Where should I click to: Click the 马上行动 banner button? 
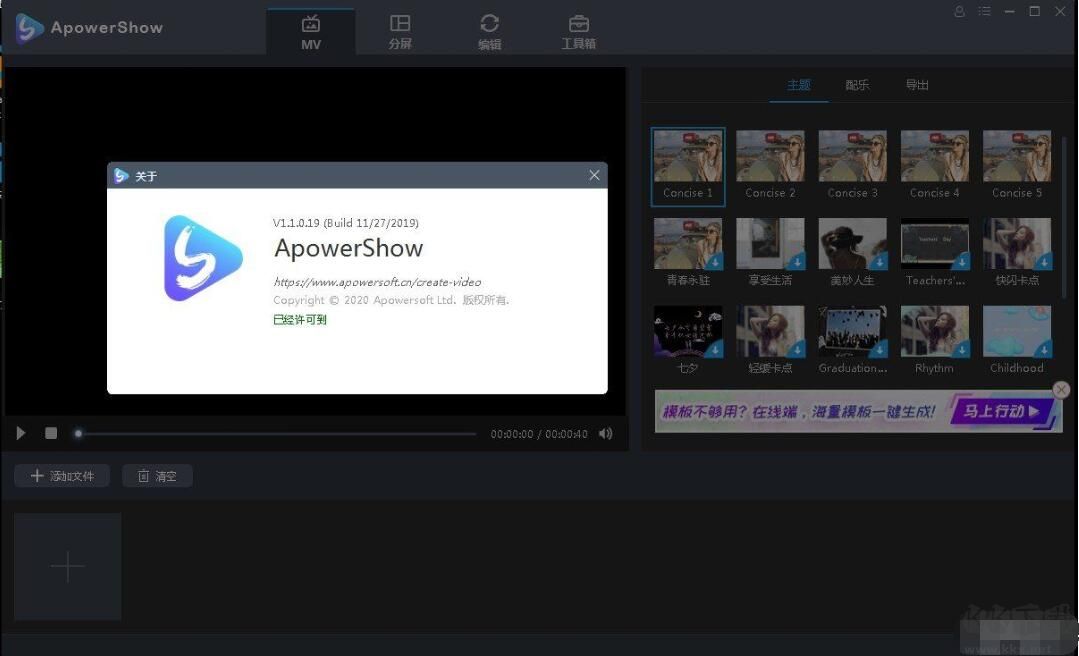pyautogui.click(x=997, y=411)
